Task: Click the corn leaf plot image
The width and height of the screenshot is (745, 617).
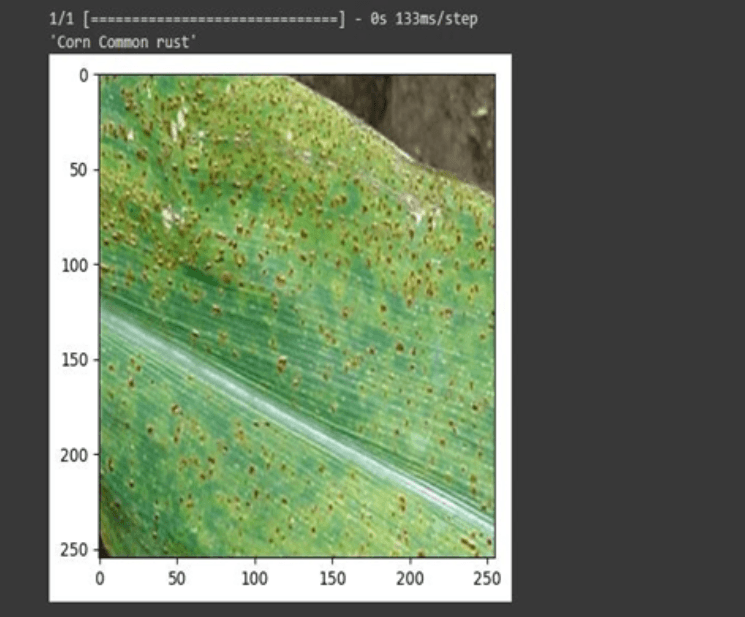Action: (x=297, y=316)
